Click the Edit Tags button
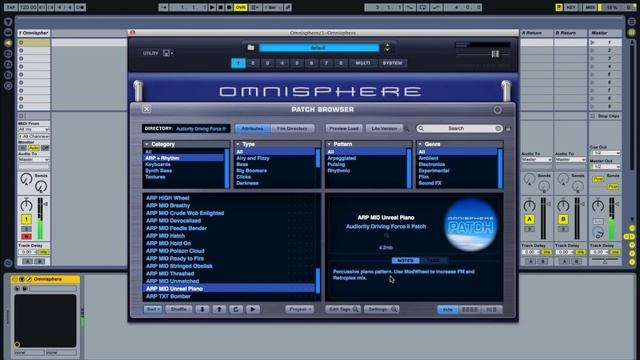Screen dimensions: 640x360 tap(343, 309)
